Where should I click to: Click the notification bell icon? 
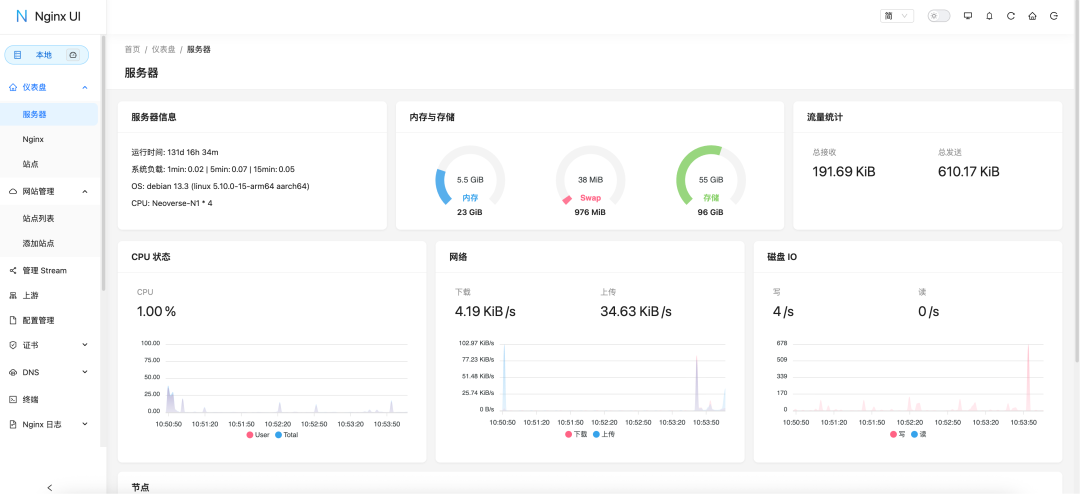coord(989,16)
